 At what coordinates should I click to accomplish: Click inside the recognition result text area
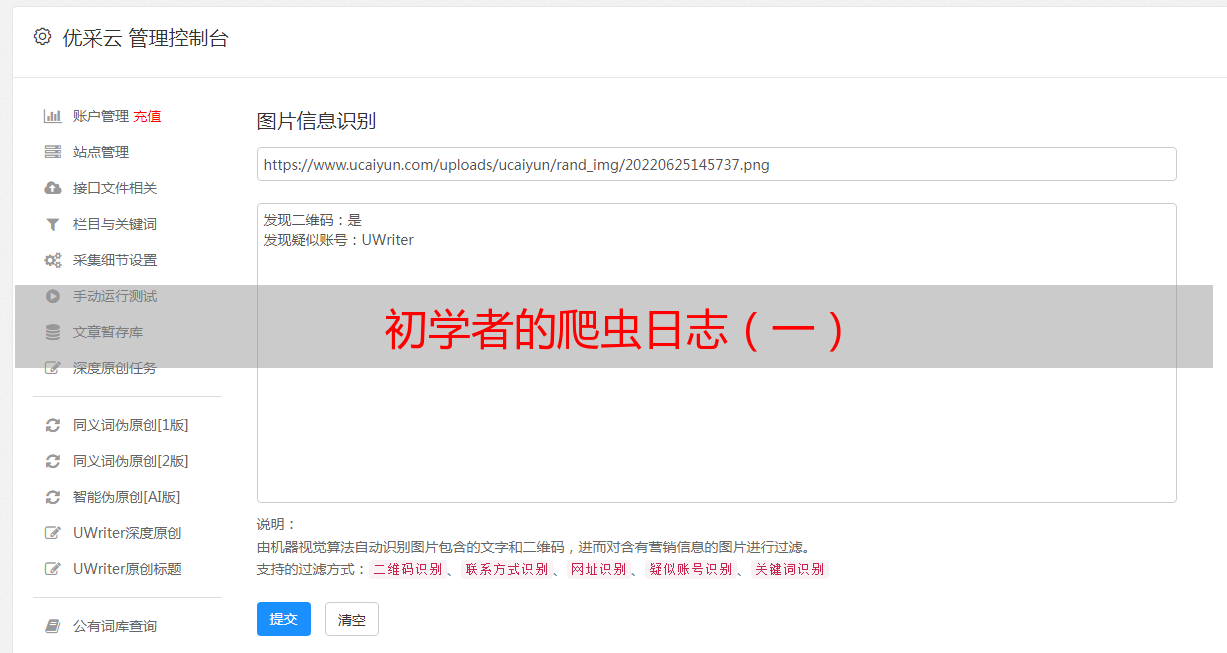tap(716, 353)
